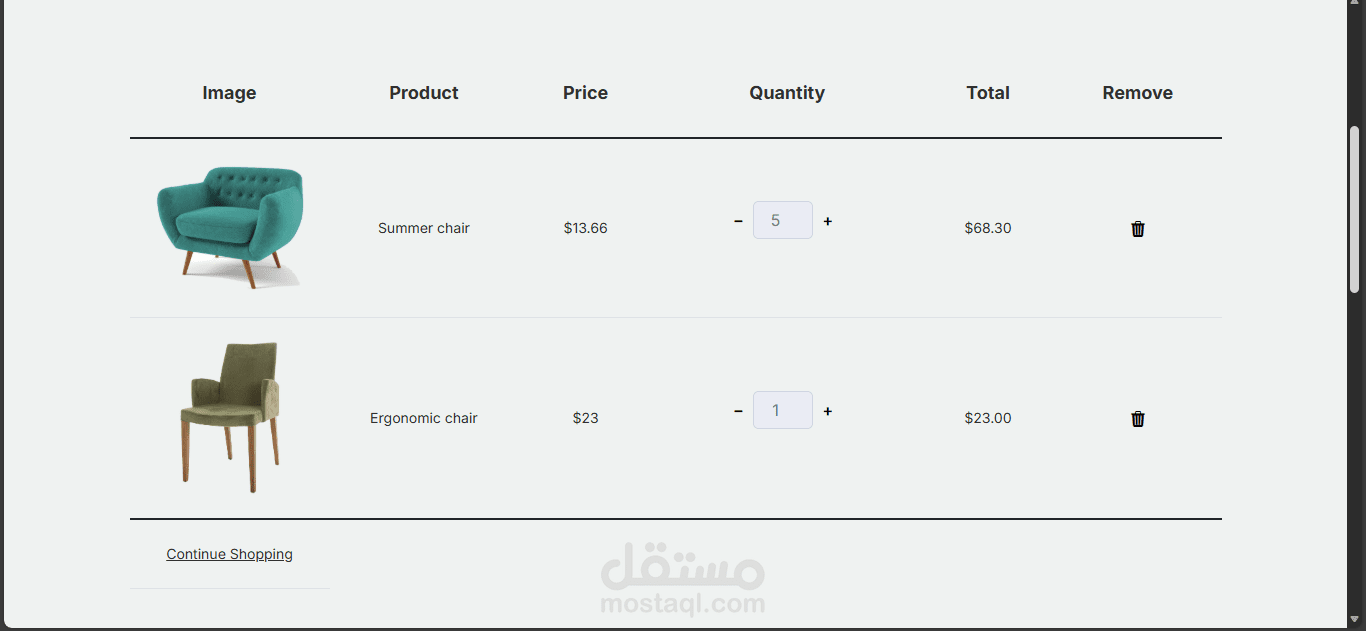Click the green Ergonomic chair thumbnail
Viewport: 1366px width, 631px height.
pyautogui.click(x=230, y=417)
